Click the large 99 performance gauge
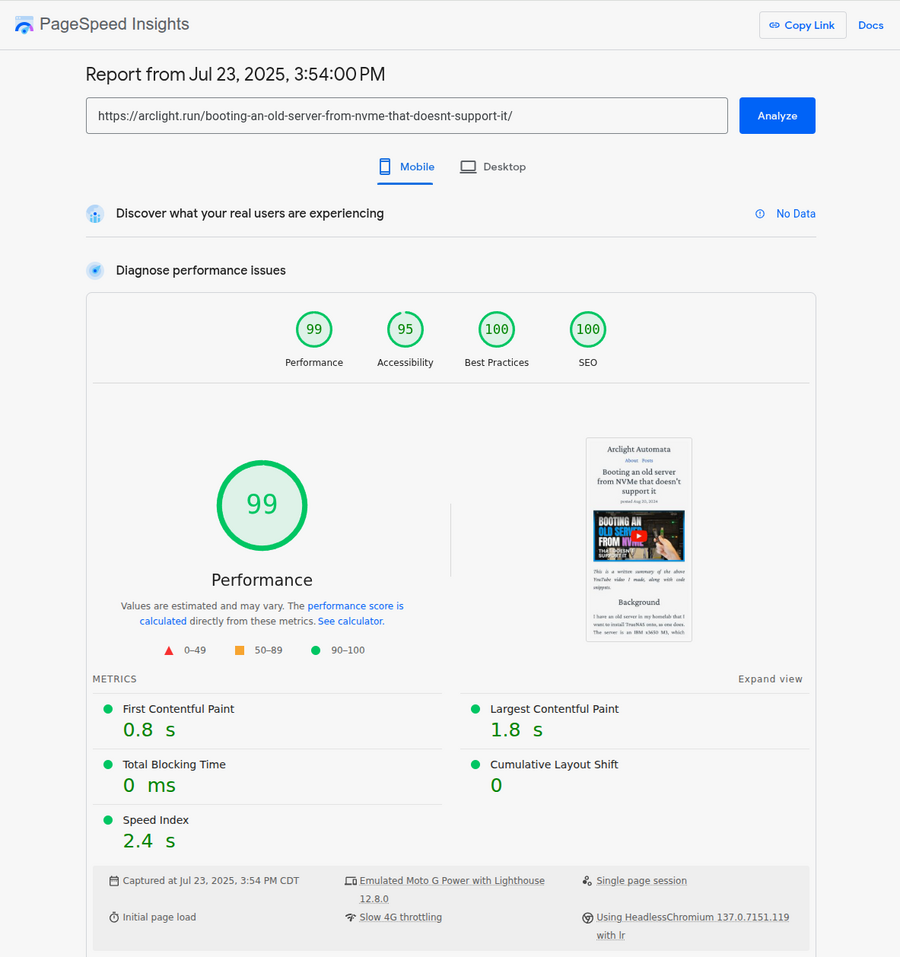This screenshot has width=900, height=957. 262,504
